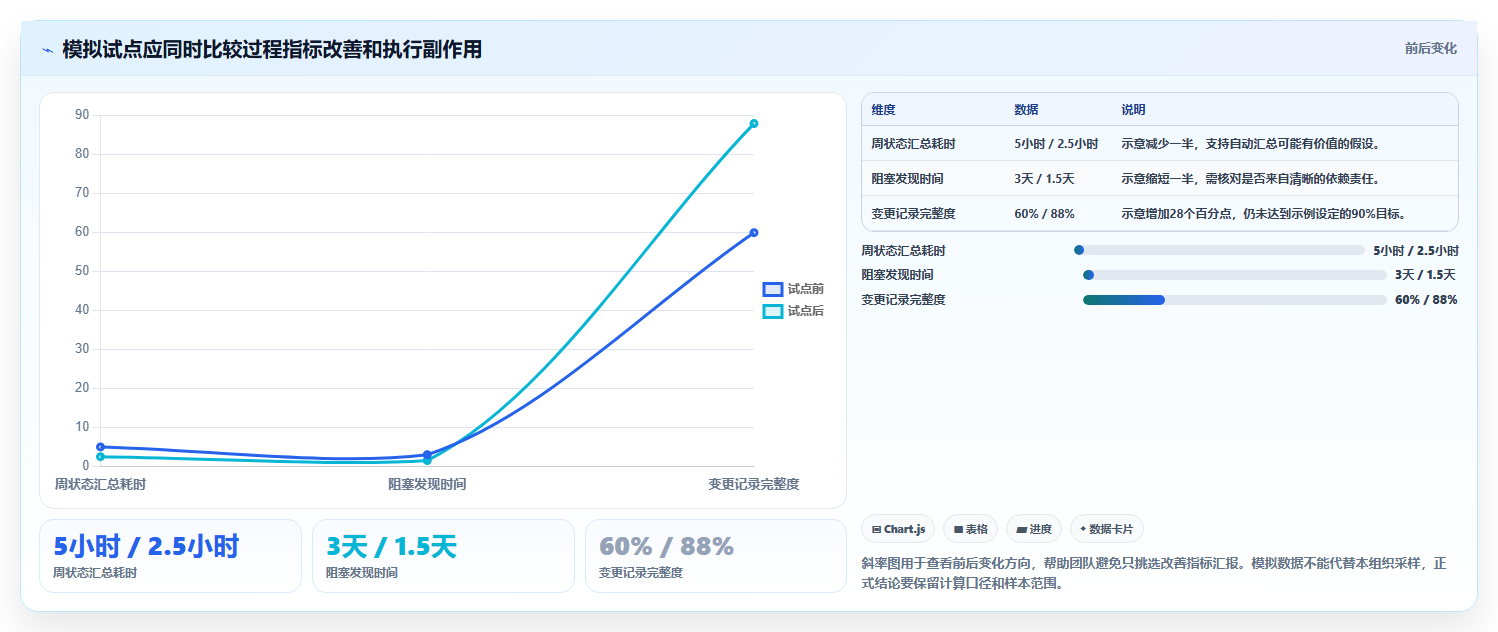This screenshot has width=1498, height=632.
Task: Click the 阻塞发现时间 progress bar
Action: pyautogui.click(x=1234, y=274)
